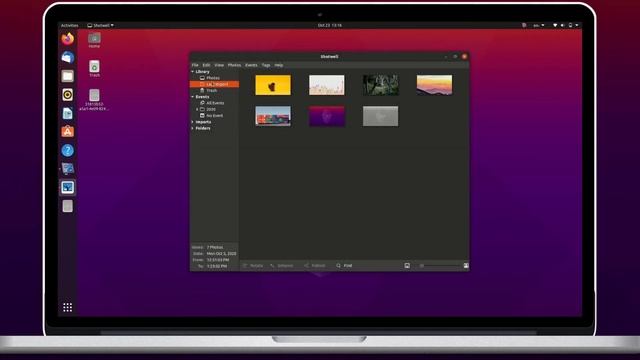Expand the Imports section in the sidebar
The width and height of the screenshot is (640, 360).
[193, 122]
